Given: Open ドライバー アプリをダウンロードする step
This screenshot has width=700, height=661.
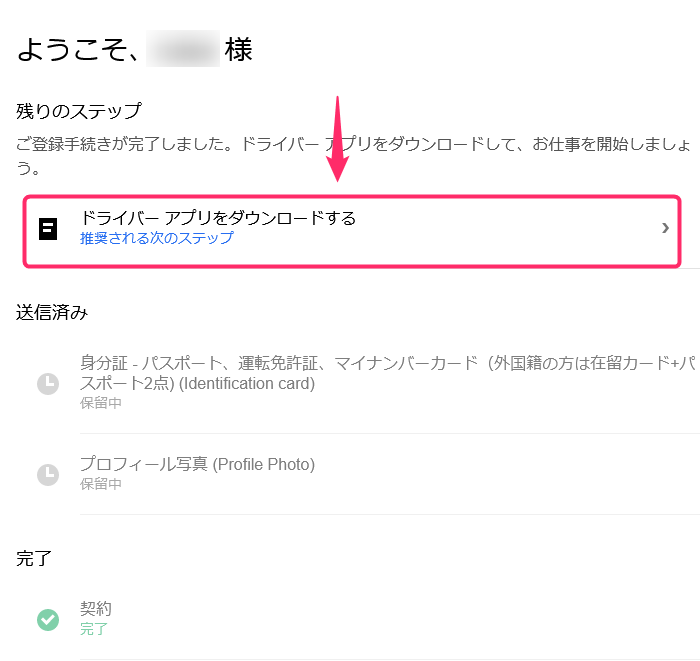Looking at the screenshot, I should click(x=352, y=231).
